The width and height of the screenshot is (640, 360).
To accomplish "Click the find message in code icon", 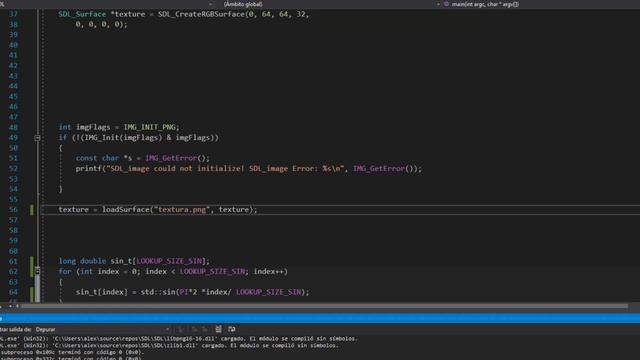I will coord(180,329).
